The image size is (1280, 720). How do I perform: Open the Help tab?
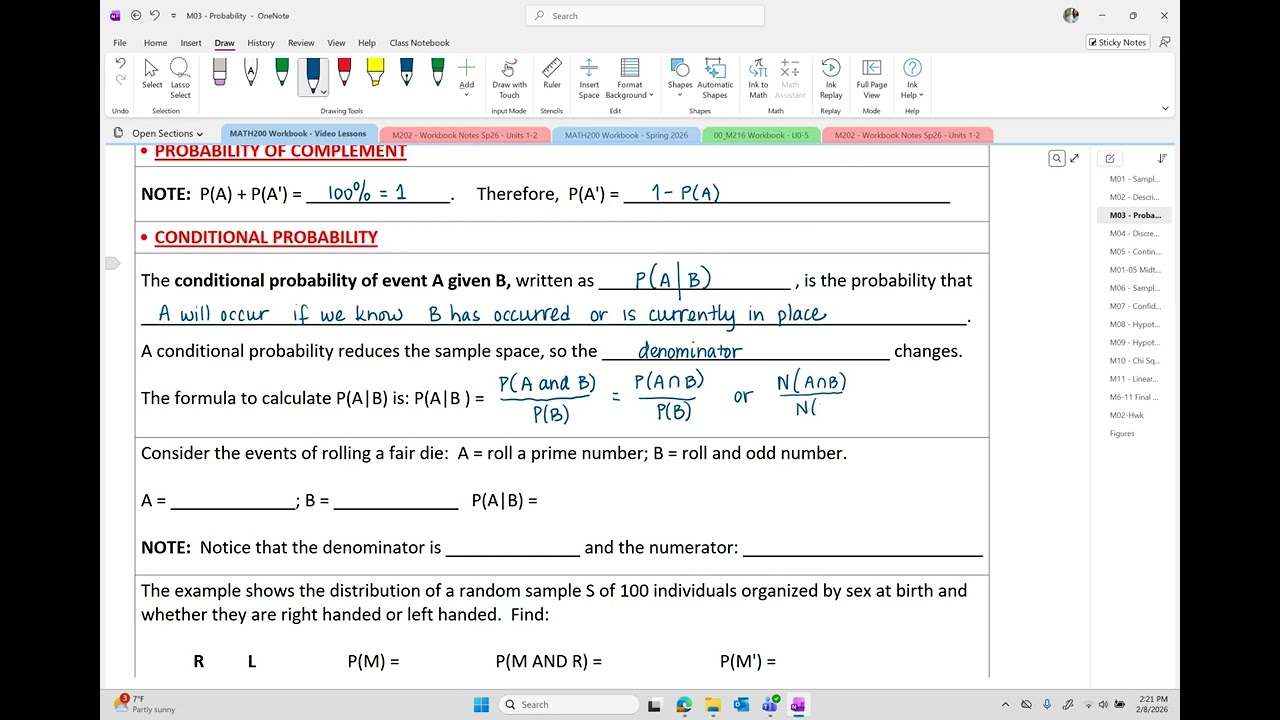tap(367, 43)
